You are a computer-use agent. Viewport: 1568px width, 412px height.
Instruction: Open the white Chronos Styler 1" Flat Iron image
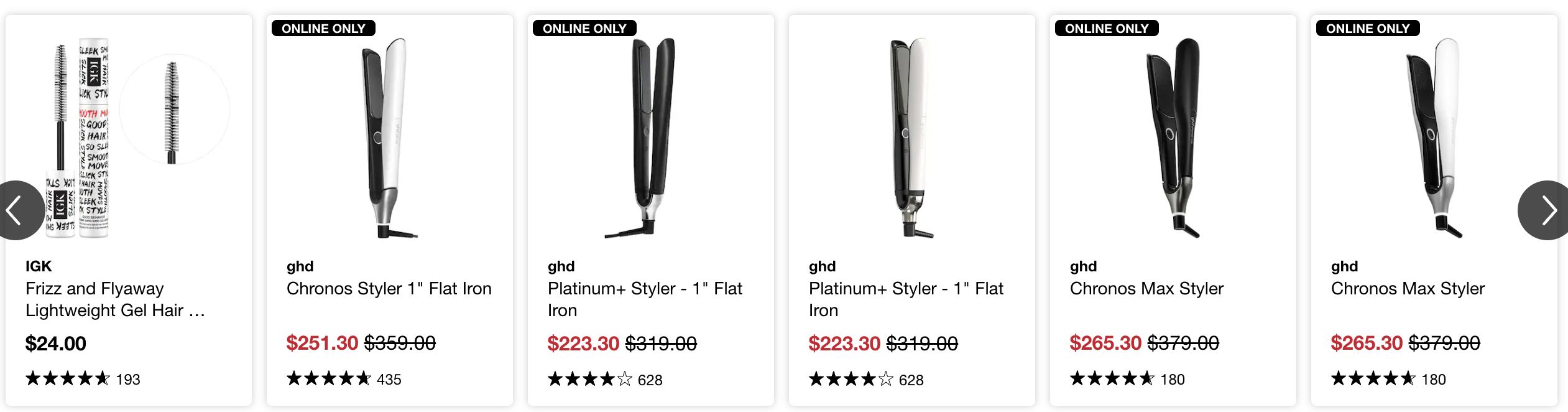coord(390,138)
